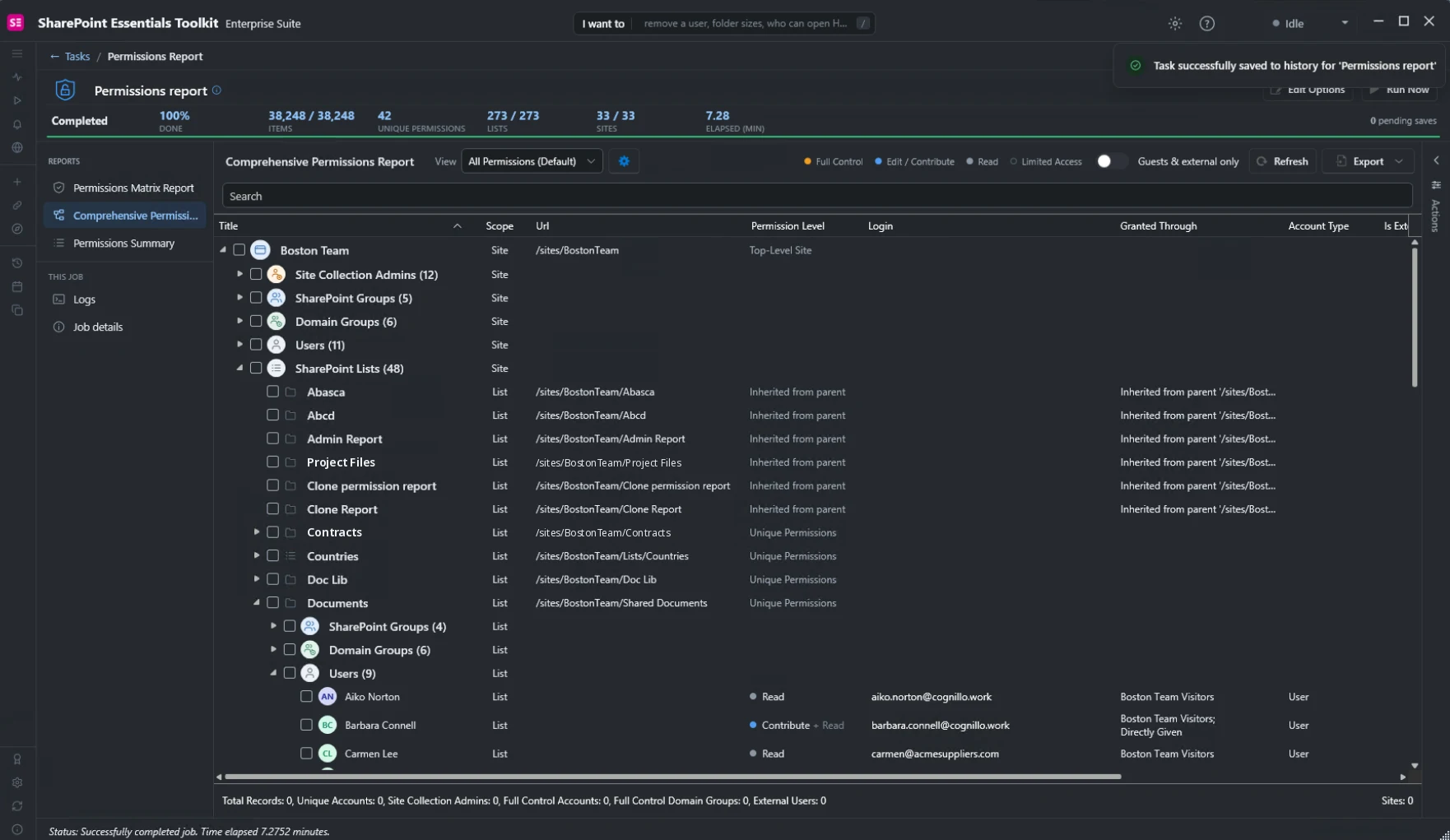Open Logs for this job

[x=125, y=299]
